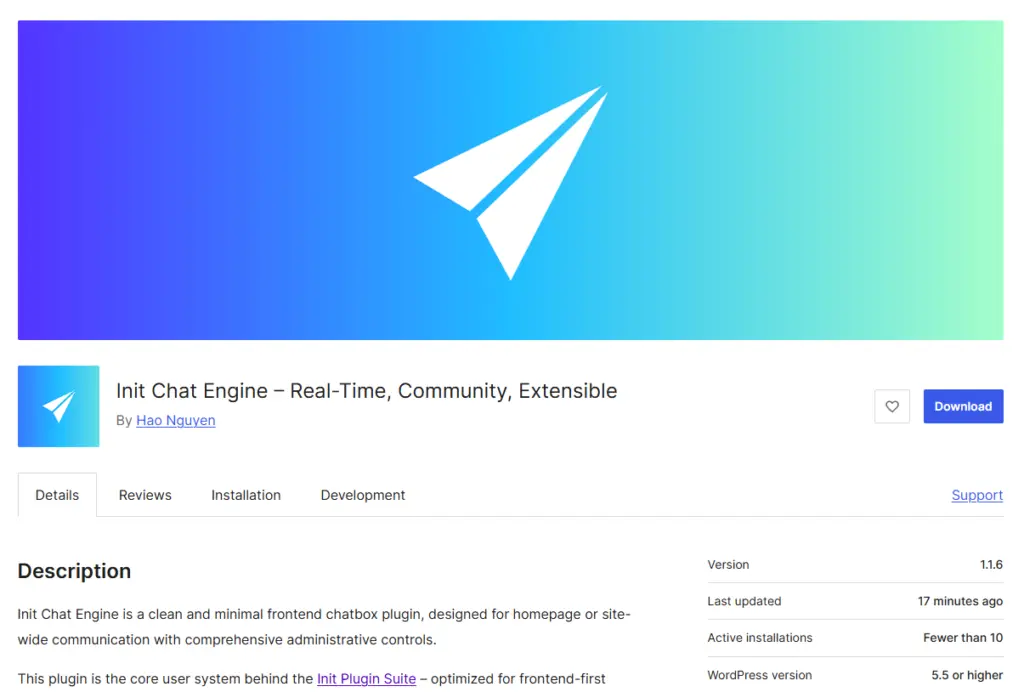The height and width of the screenshot is (692, 1024).
Task: Click the plugin title heading text
Action: pyautogui.click(x=366, y=390)
